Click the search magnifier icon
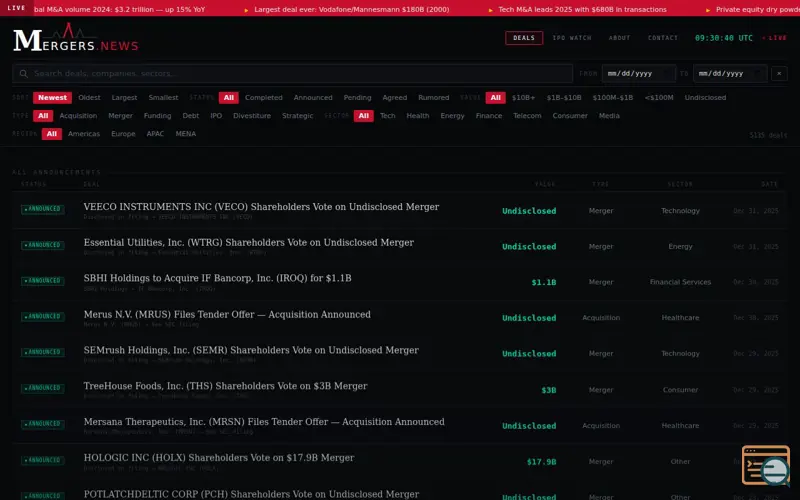Viewport: 800px width, 500px height. coord(23,73)
